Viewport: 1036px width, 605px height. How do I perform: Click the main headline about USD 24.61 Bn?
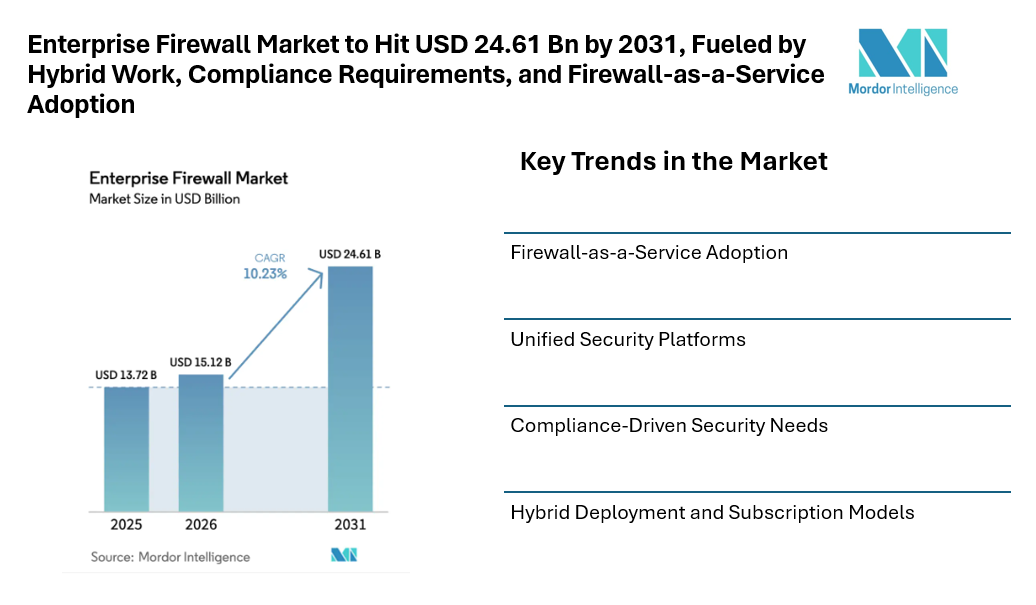[x=425, y=74]
